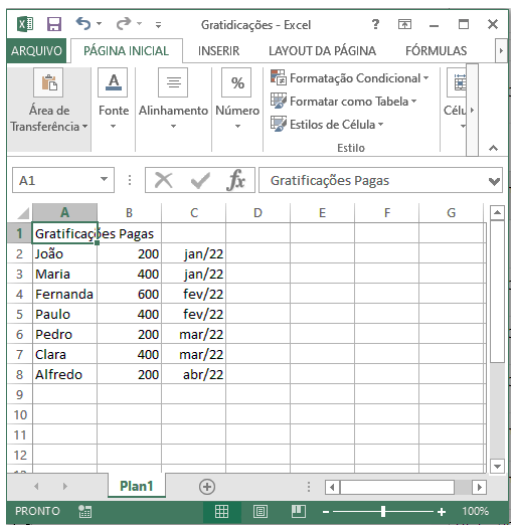Open the Células group dropdown
Image resolution: width=515 pixels, height=529 pixels.
(463, 126)
